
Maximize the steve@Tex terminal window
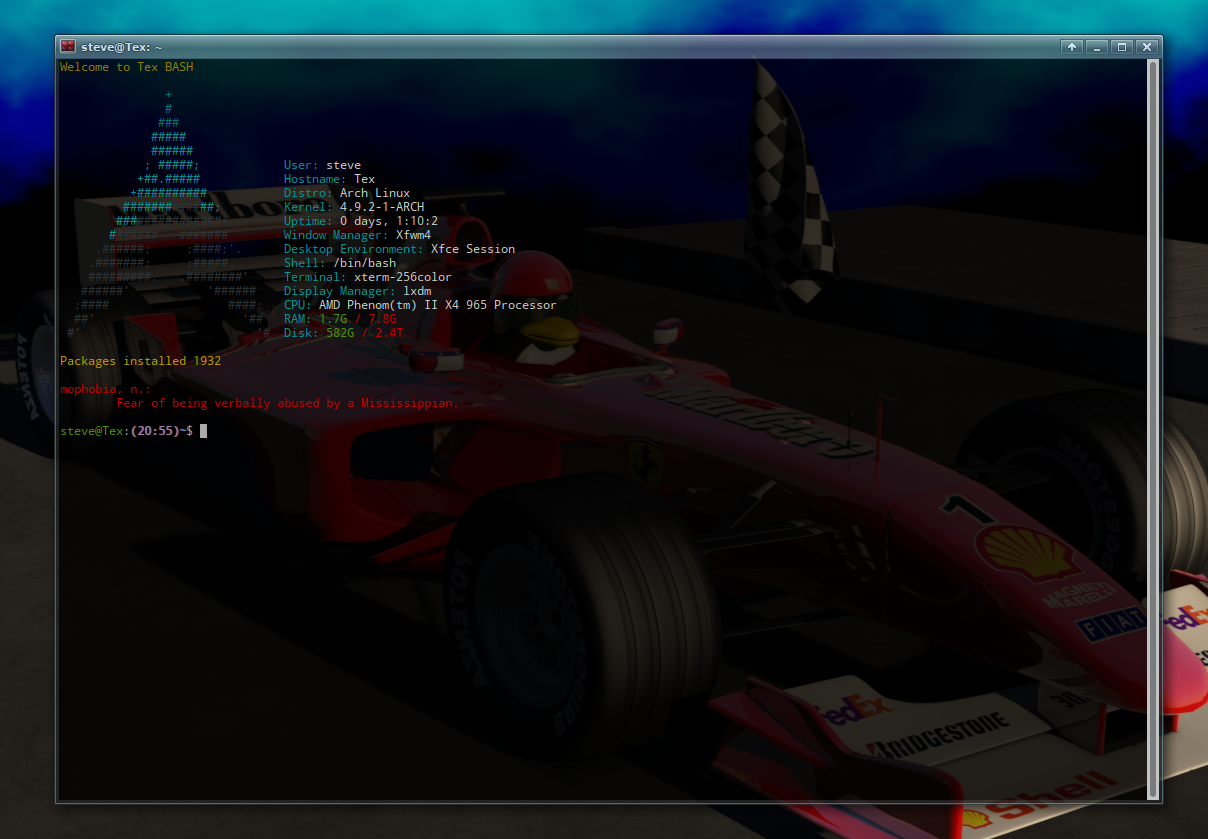[x=1122, y=47]
